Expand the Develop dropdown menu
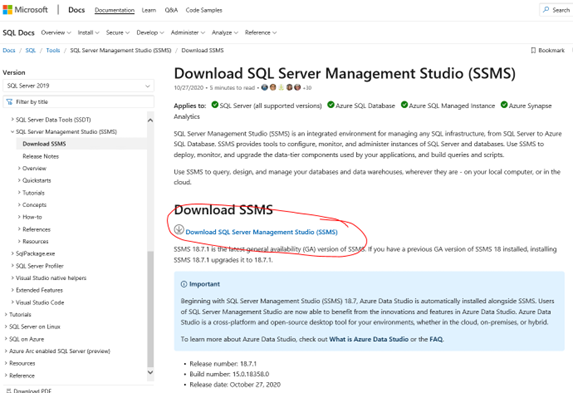The height and width of the screenshot is (393, 573). tap(150, 33)
